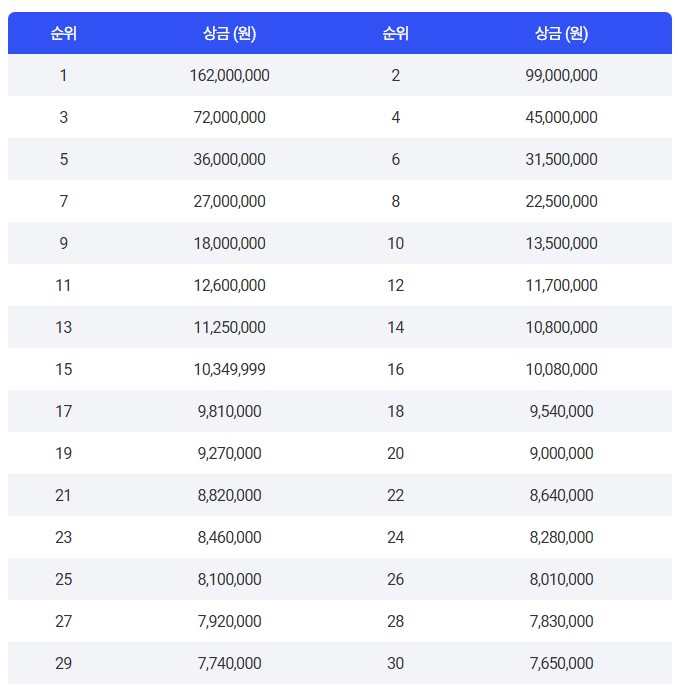Select the 11,700,000 prize cell
678x685 pixels.
(x=561, y=285)
